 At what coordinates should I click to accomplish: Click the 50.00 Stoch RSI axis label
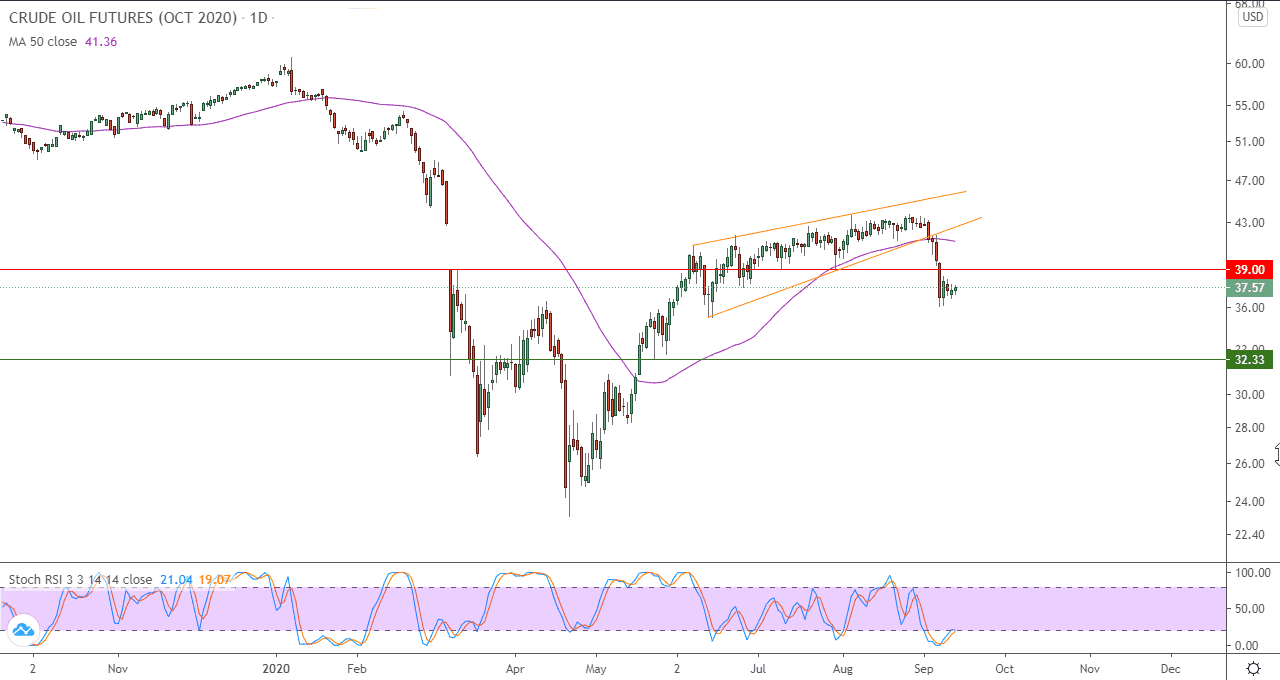(x=1250, y=609)
